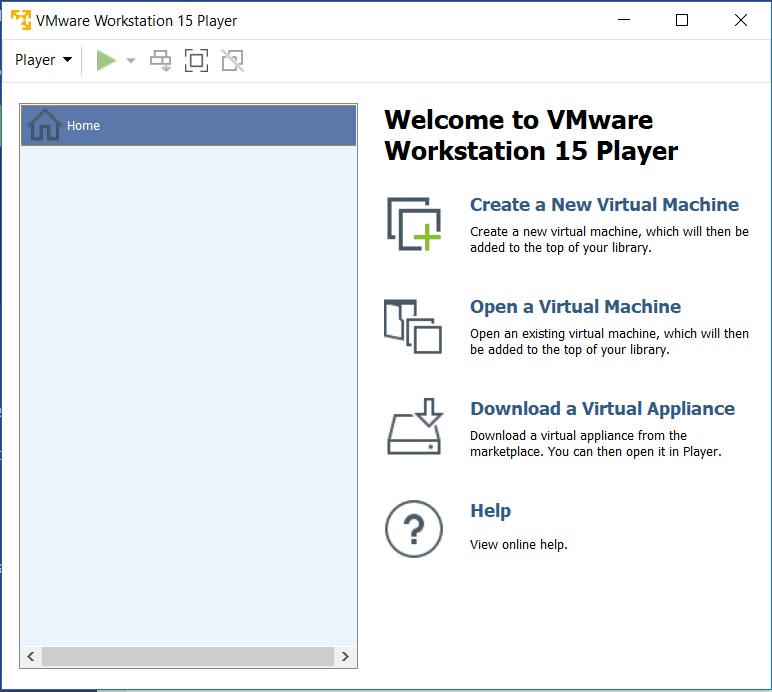This screenshot has height=692, width=772.
Task: Open the Player dropdown menu
Action: click(43, 60)
